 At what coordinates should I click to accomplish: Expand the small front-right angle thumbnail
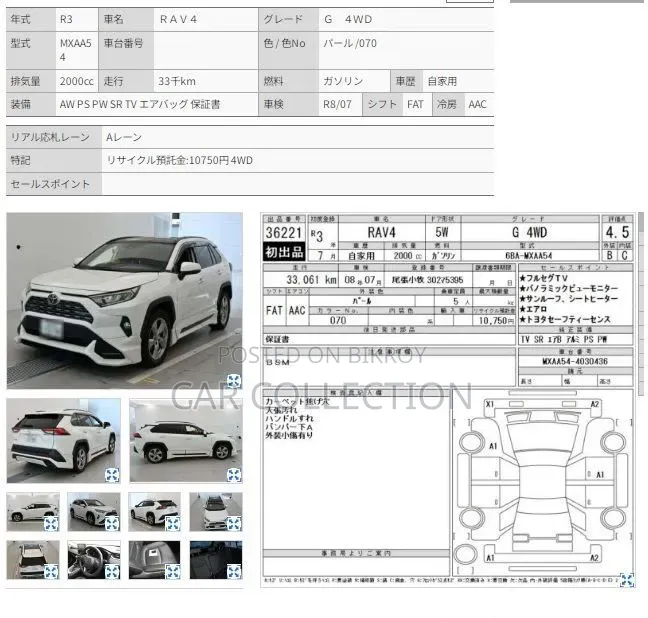coord(112,524)
